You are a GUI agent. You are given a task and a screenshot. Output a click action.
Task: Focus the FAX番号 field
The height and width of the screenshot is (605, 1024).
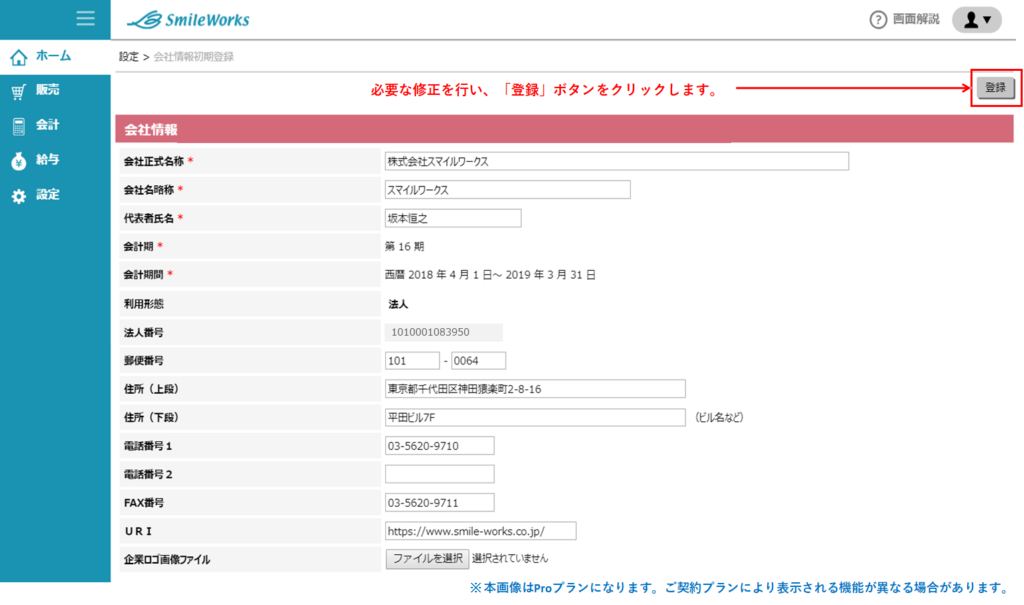point(440,502)
